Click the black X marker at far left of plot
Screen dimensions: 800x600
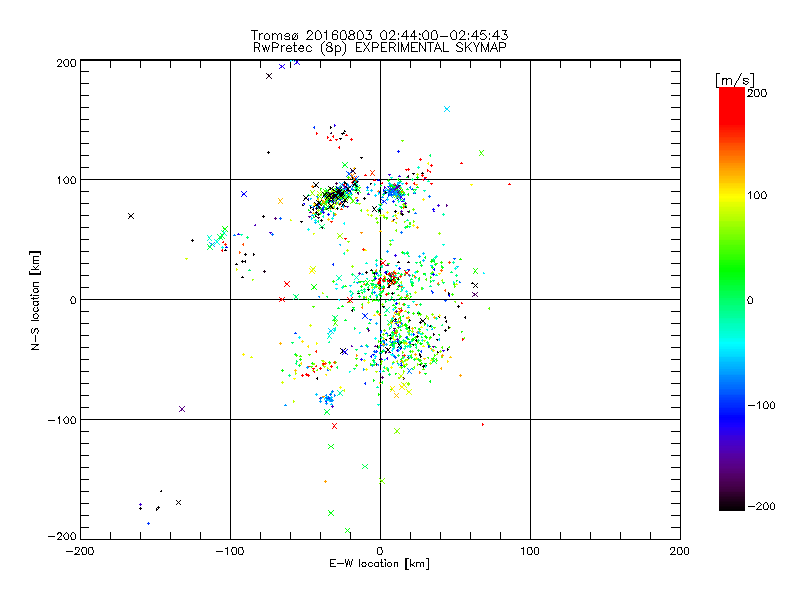[131, 216]
